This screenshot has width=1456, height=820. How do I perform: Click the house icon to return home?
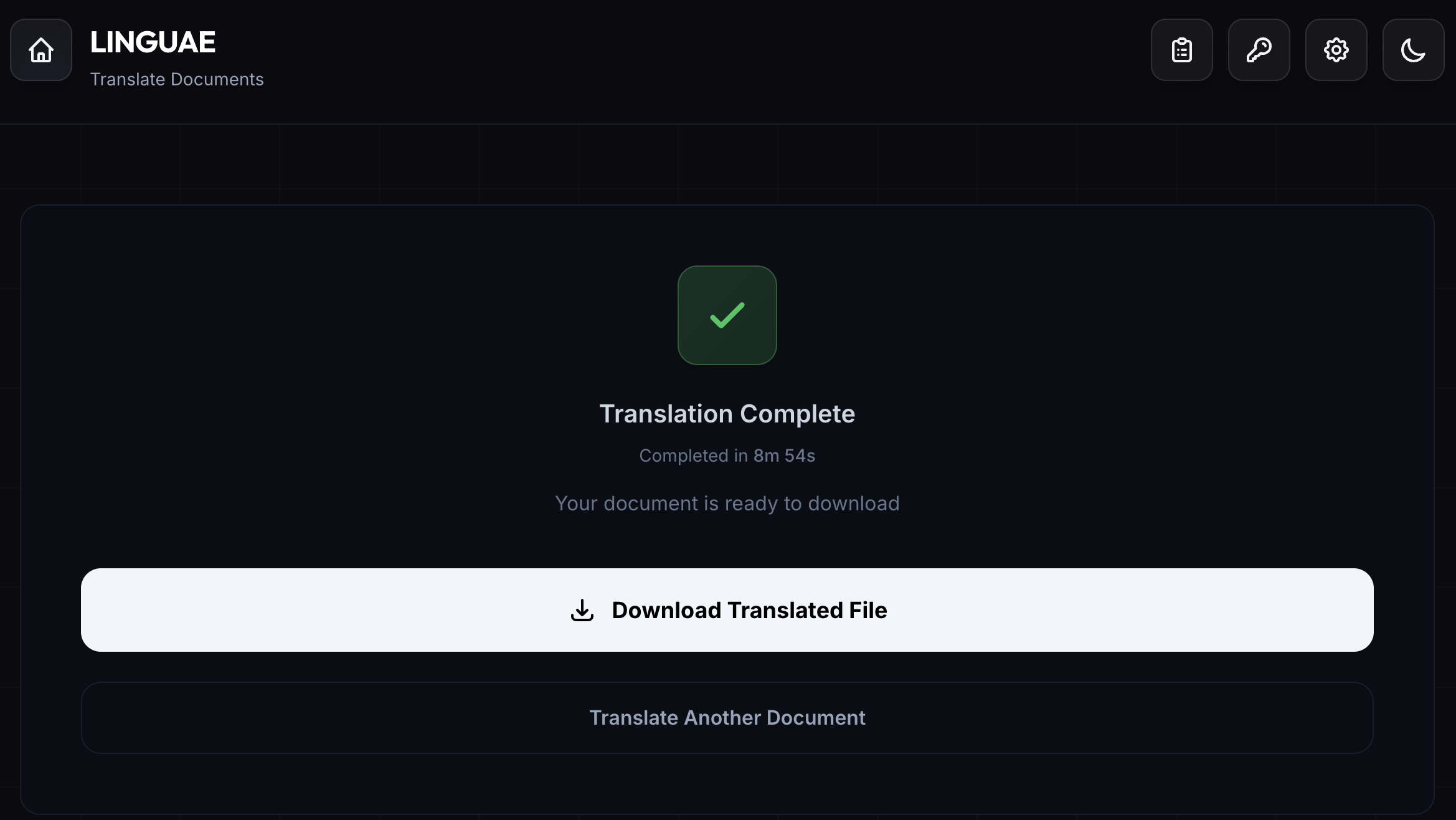(40, 50)
